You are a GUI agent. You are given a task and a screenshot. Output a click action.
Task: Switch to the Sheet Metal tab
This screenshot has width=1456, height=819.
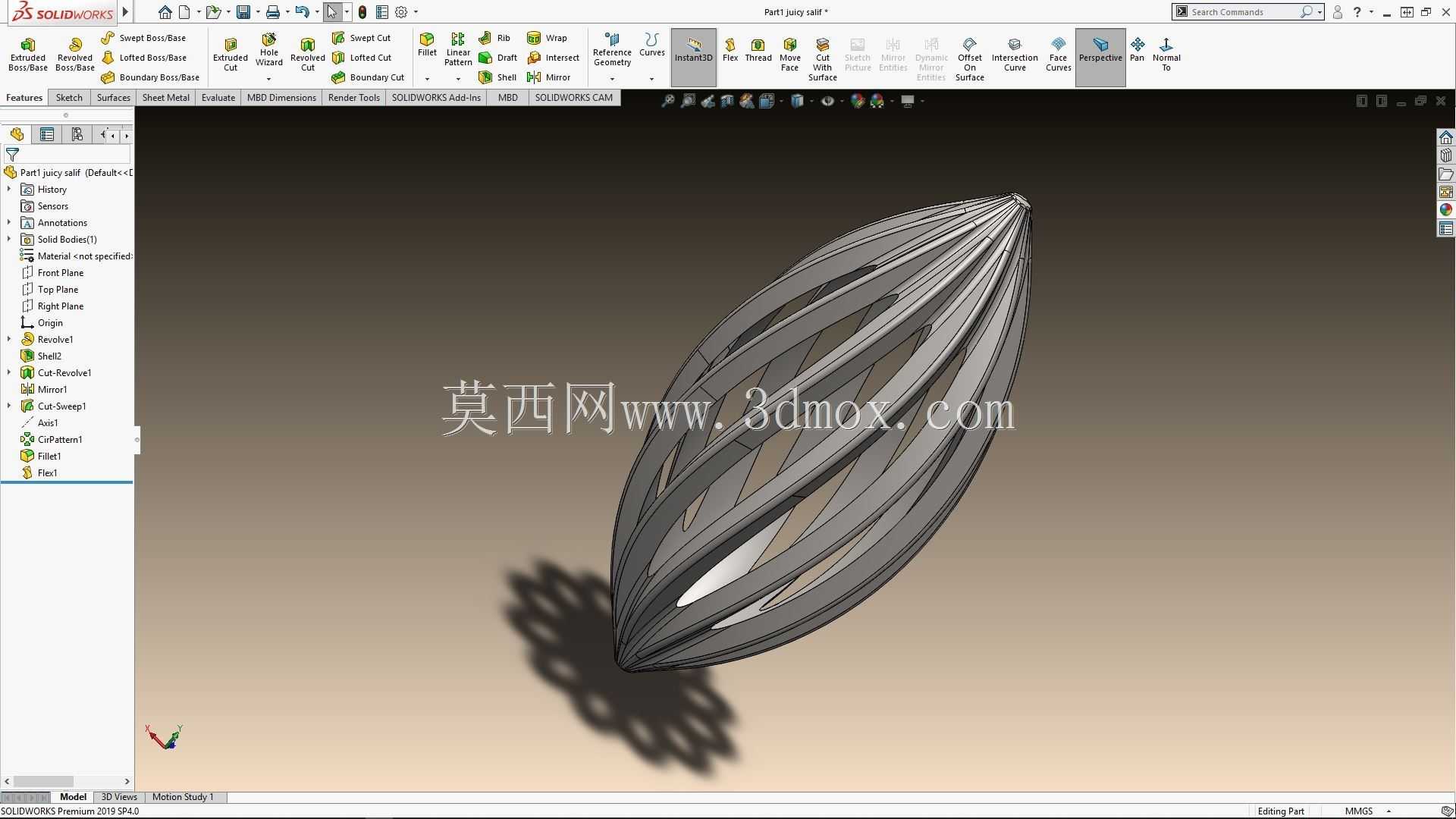(x=166, y=98)
